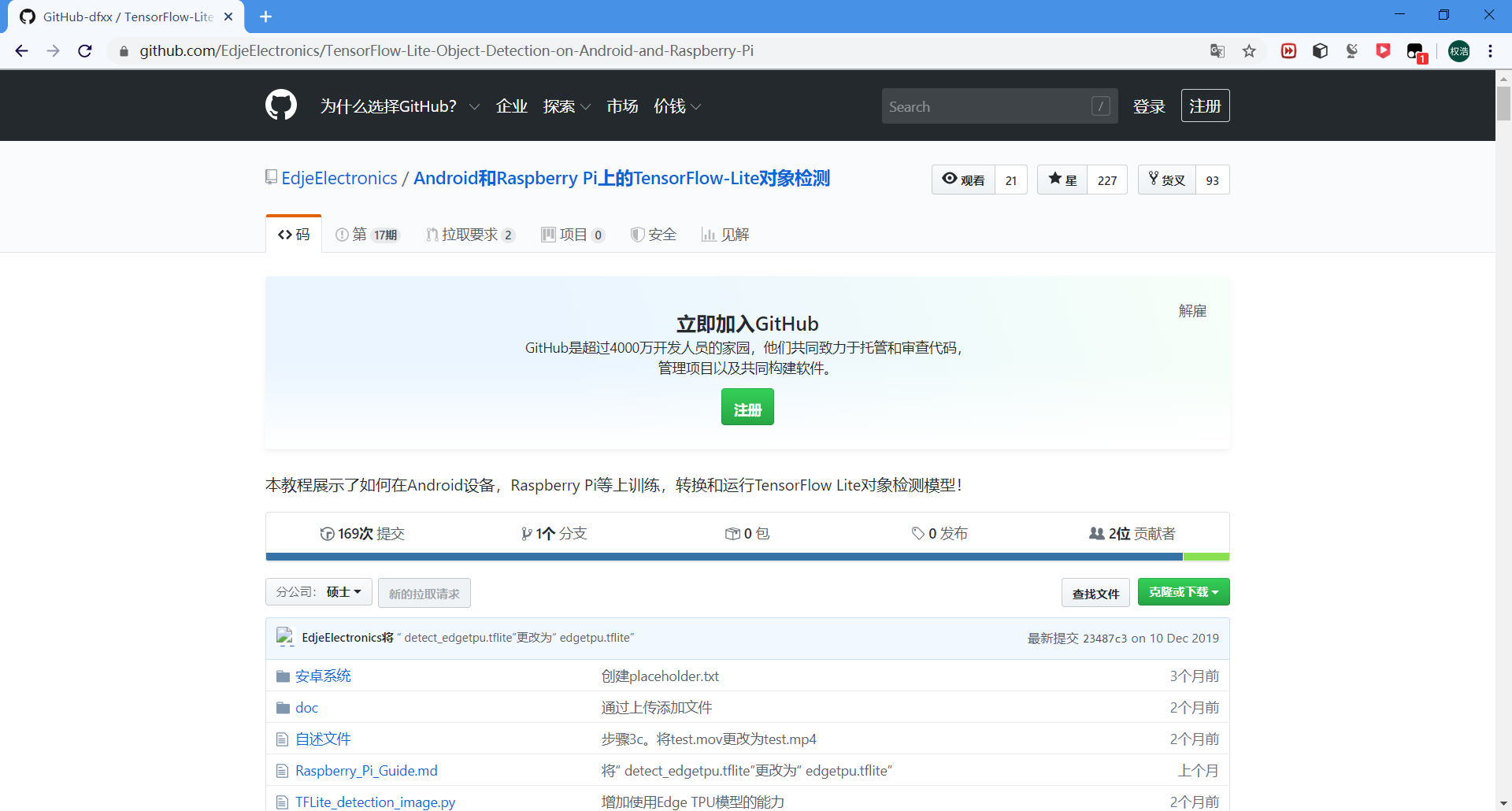Reload the page
Viewport: 1512px width, 811px height.
pos(85,51)
